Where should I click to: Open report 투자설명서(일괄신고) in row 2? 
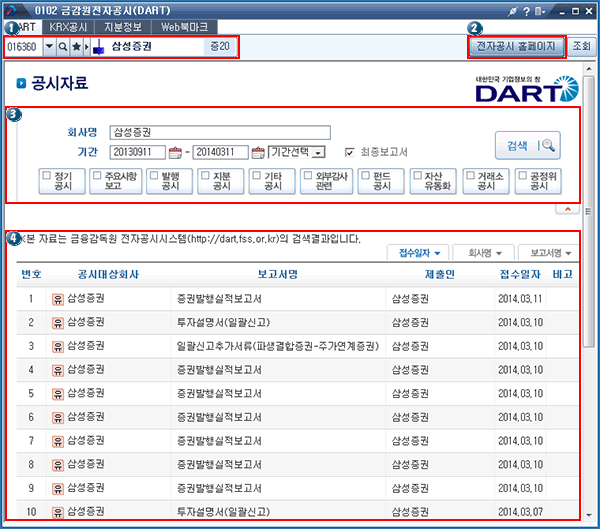click(223, 323)
